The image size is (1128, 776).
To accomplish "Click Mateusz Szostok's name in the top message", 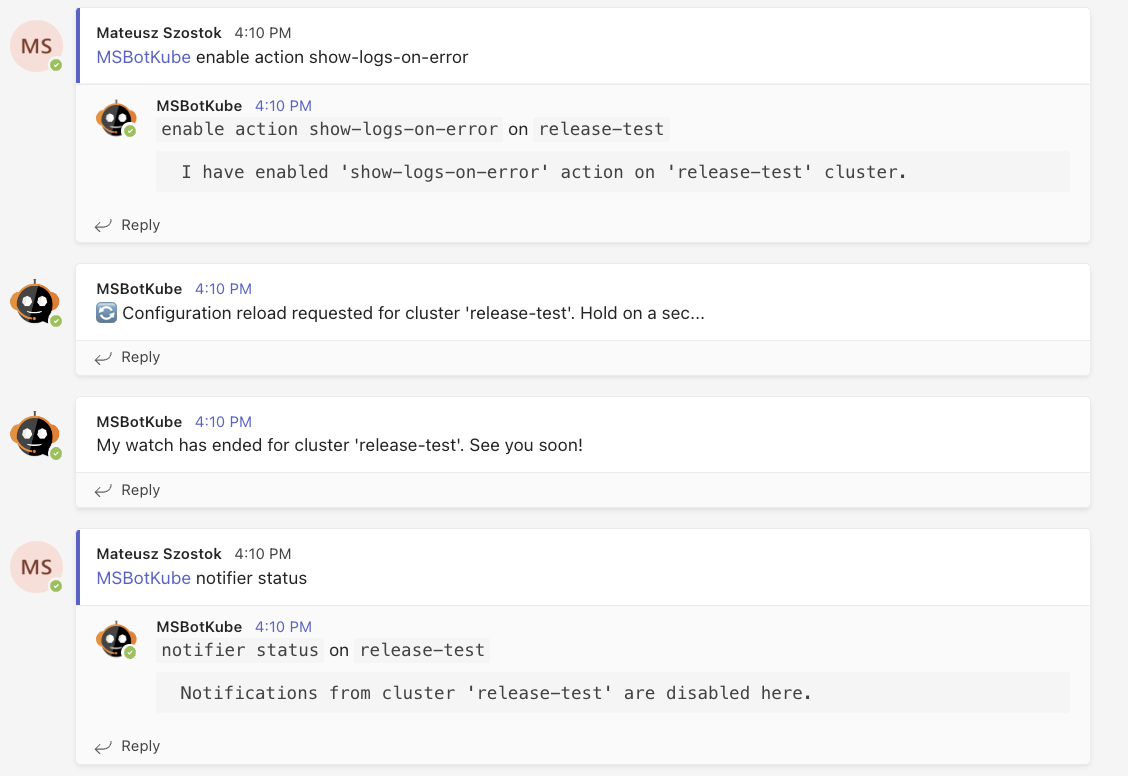I will click(159, 32).
